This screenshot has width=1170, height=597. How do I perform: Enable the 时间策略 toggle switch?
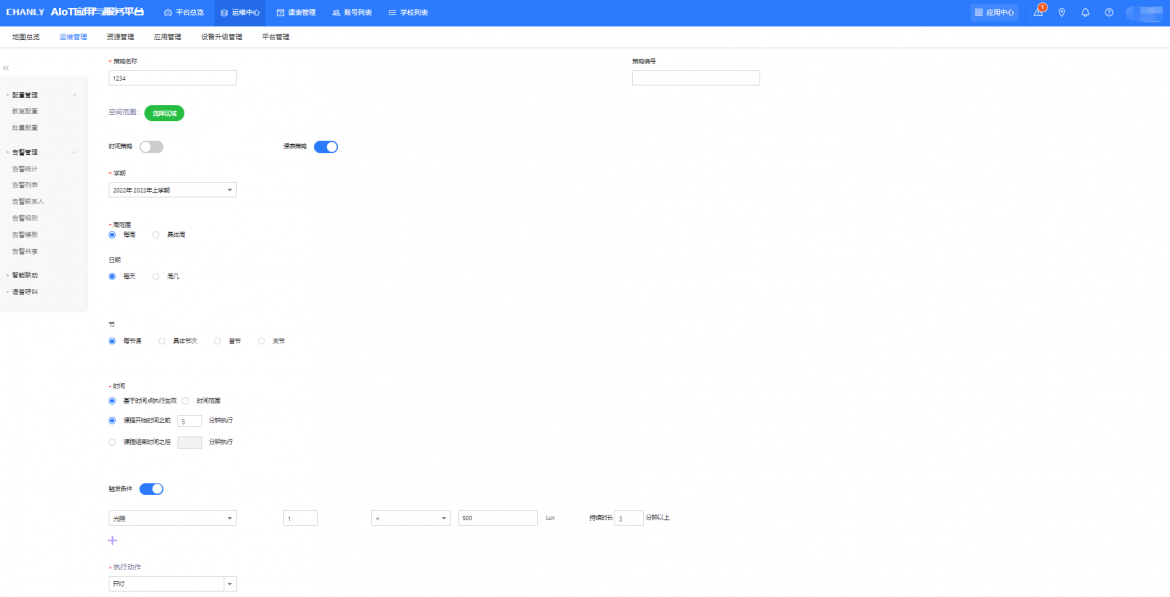coord(151,147)
